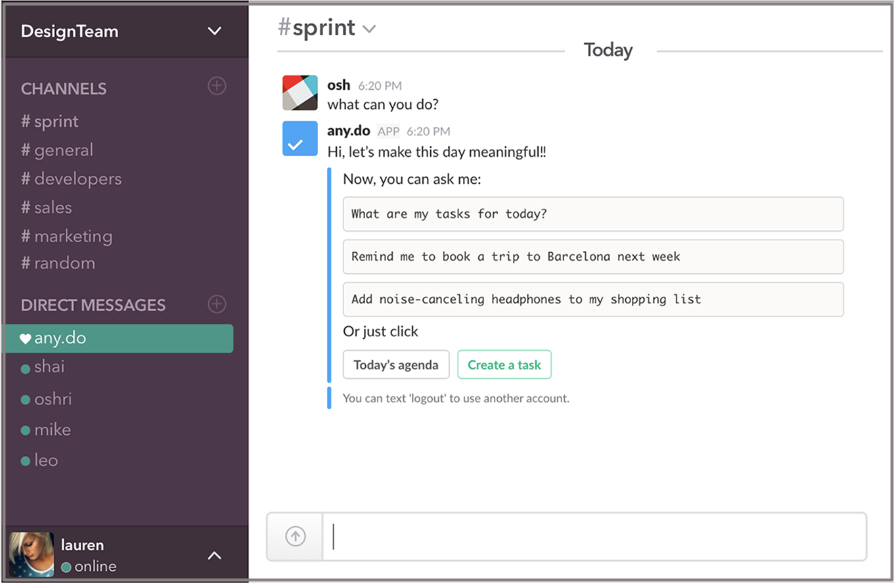Click leo's online status dot
Image resolution: width=894 pixels, height=583 pixels.
25,461
